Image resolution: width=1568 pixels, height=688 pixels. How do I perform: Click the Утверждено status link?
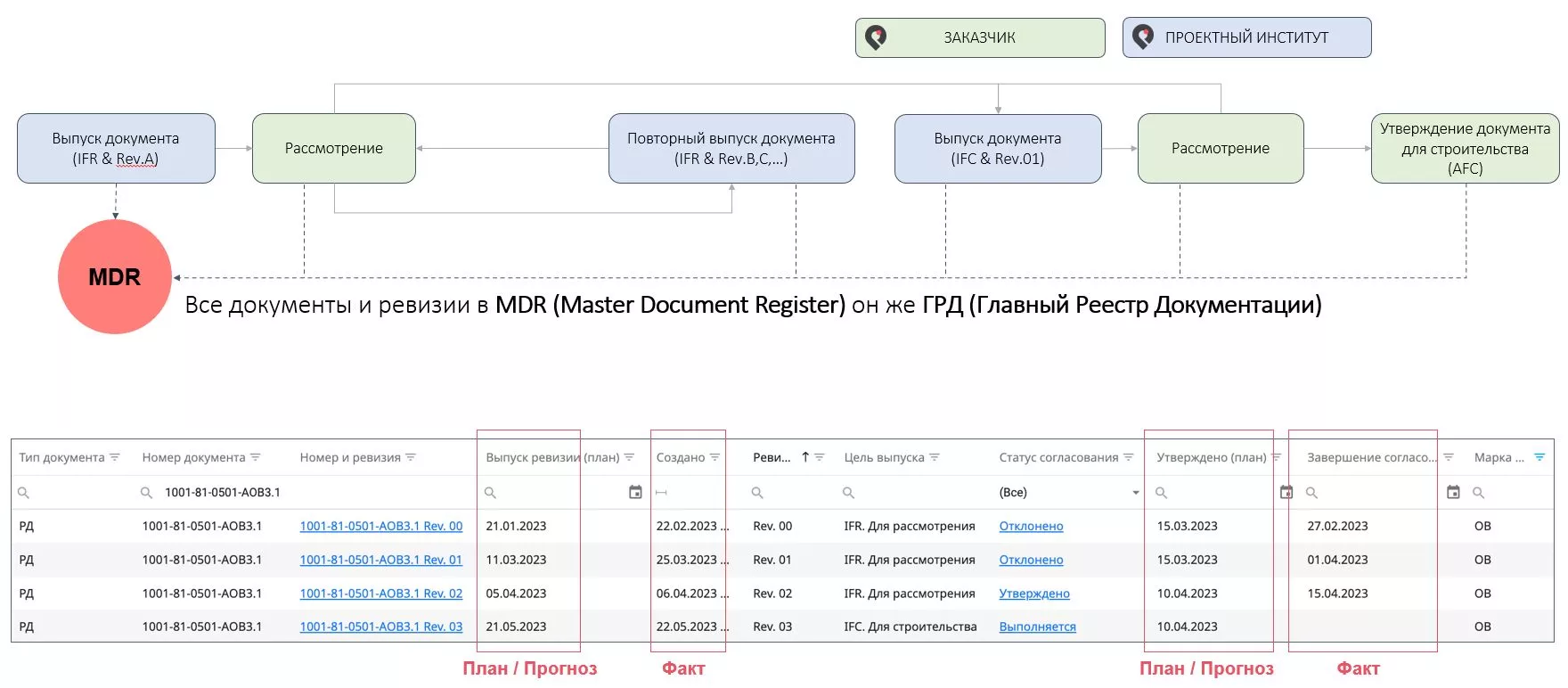click(1033, 594)
